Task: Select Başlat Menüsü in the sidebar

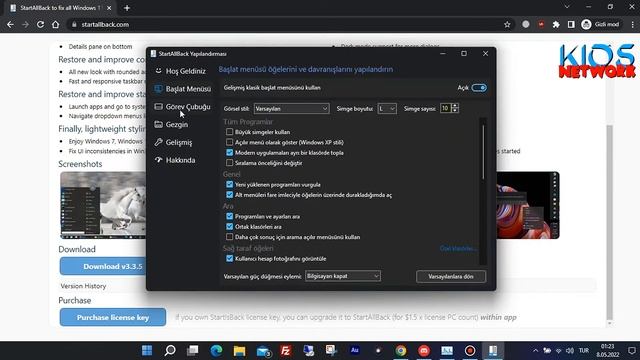Action: pyautogui.click(x=182, y=89)
